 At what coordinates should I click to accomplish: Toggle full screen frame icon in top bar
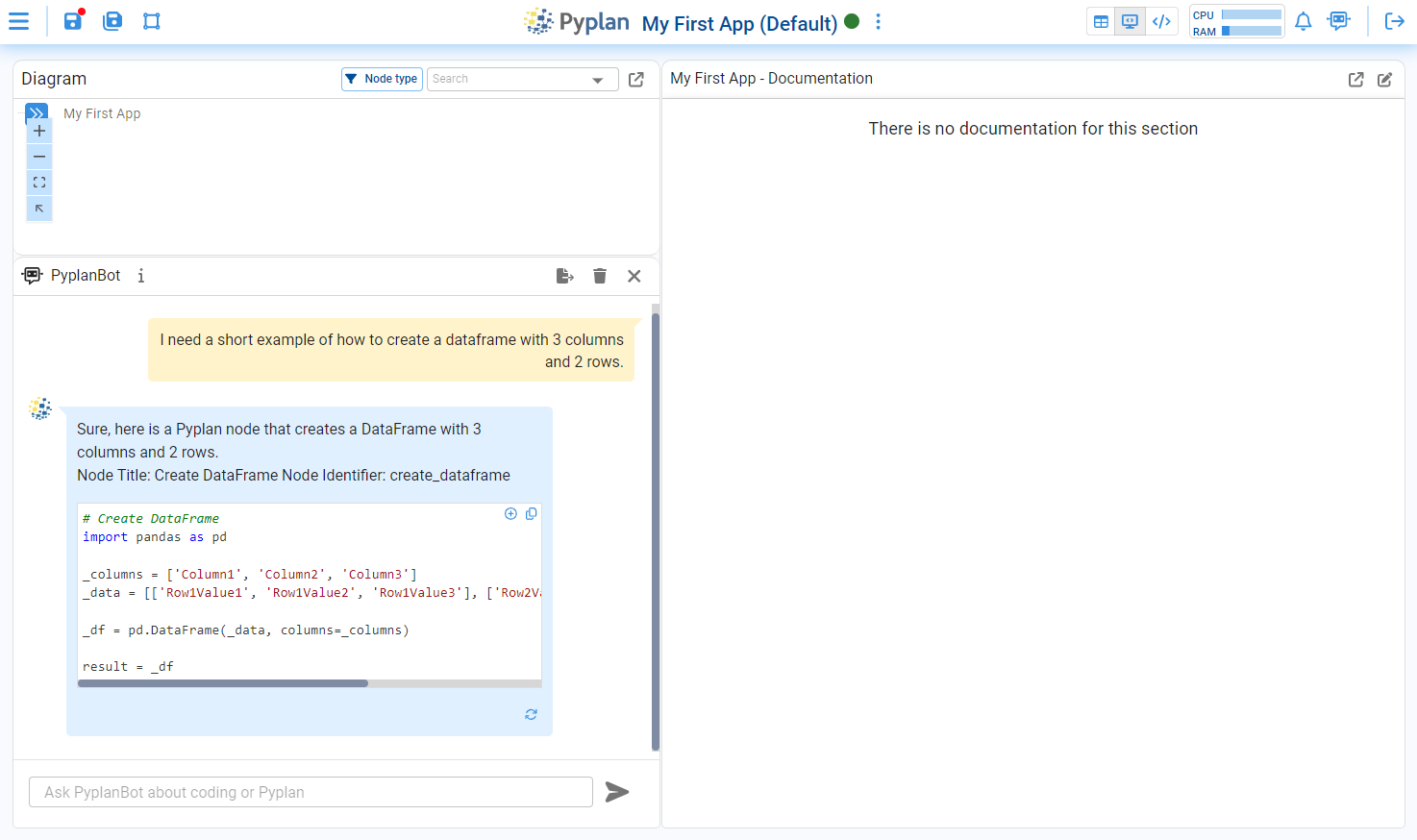pos(152,21)
